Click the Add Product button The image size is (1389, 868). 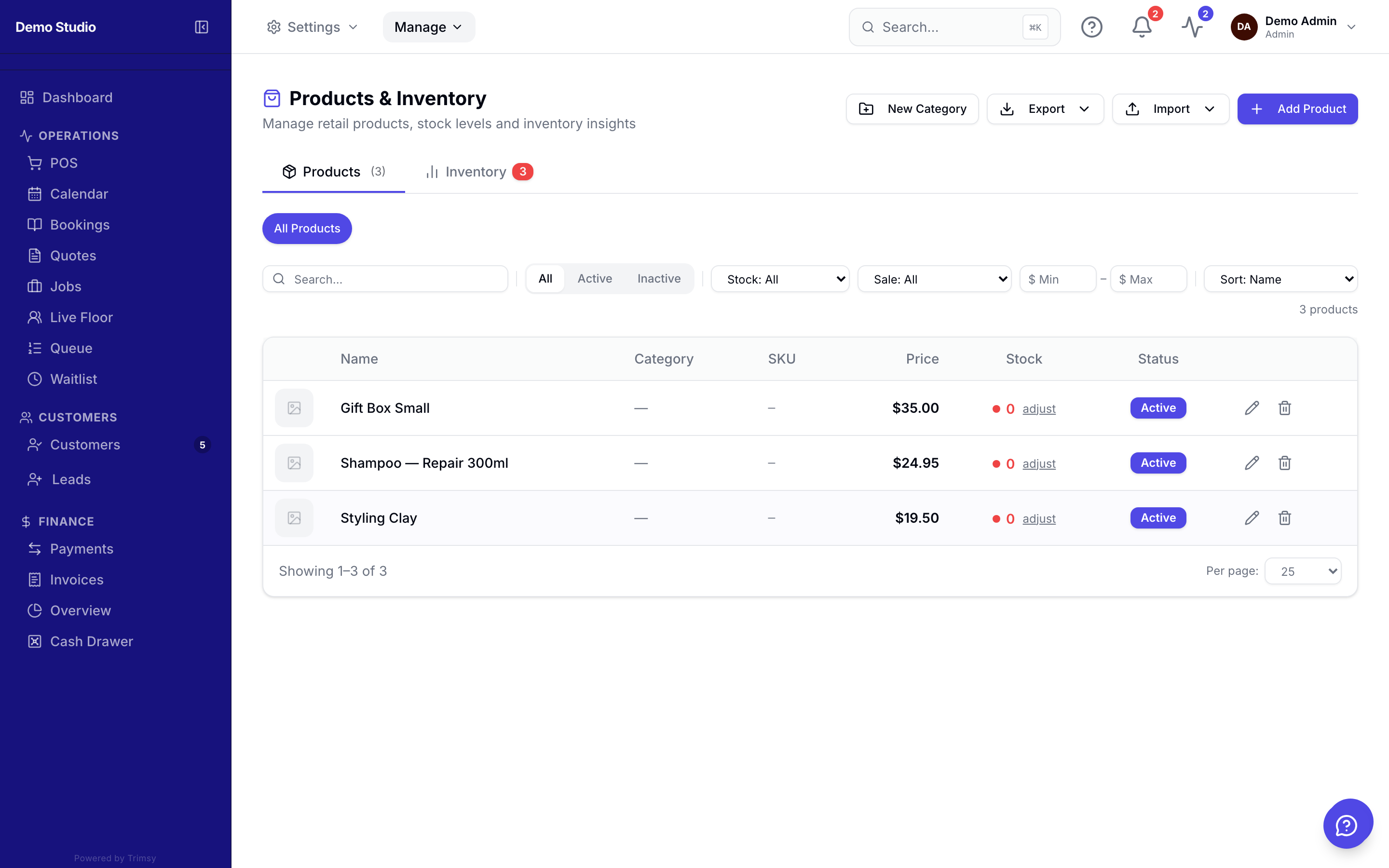1297,109
